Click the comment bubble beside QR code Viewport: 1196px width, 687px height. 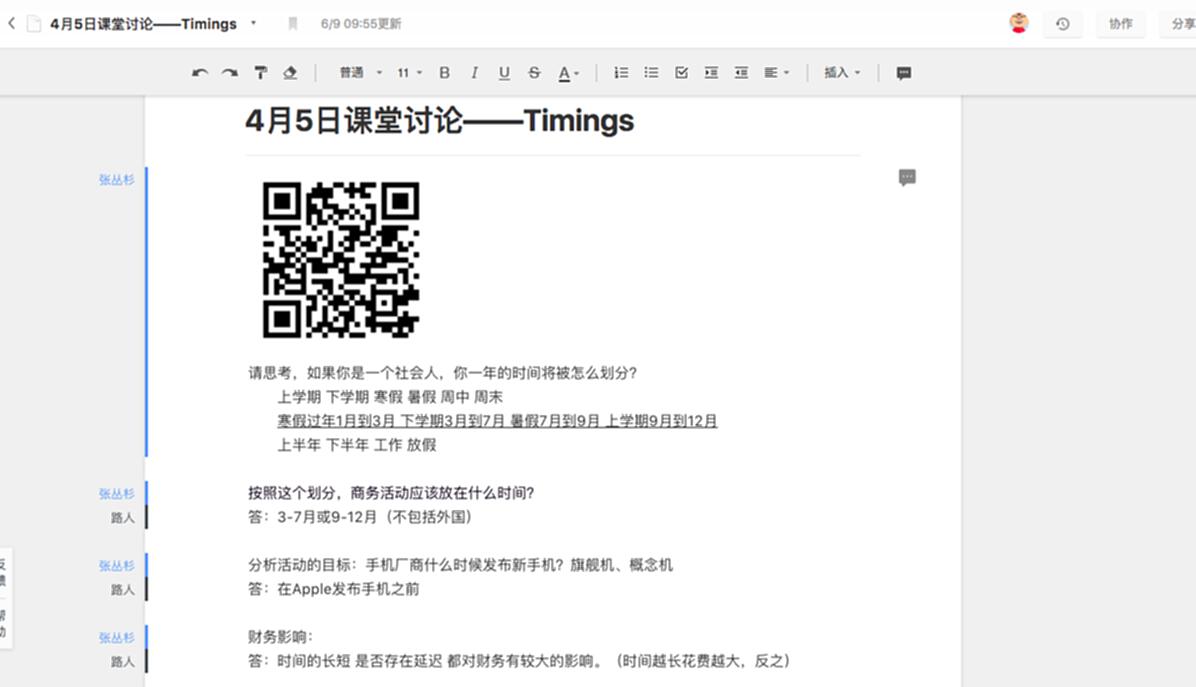[x=907, y=178]
